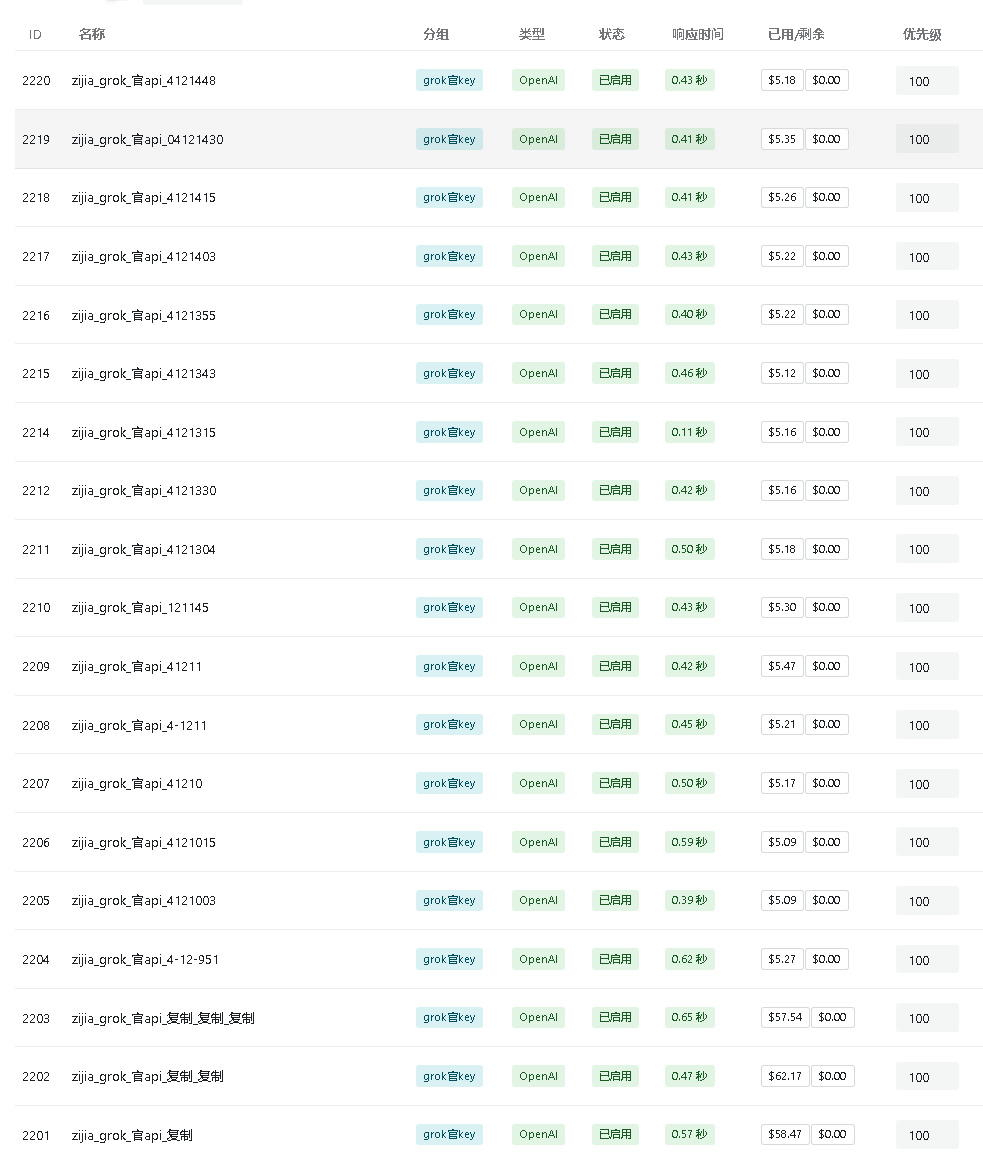Edit priority field for channel 2214

point(927,432)
